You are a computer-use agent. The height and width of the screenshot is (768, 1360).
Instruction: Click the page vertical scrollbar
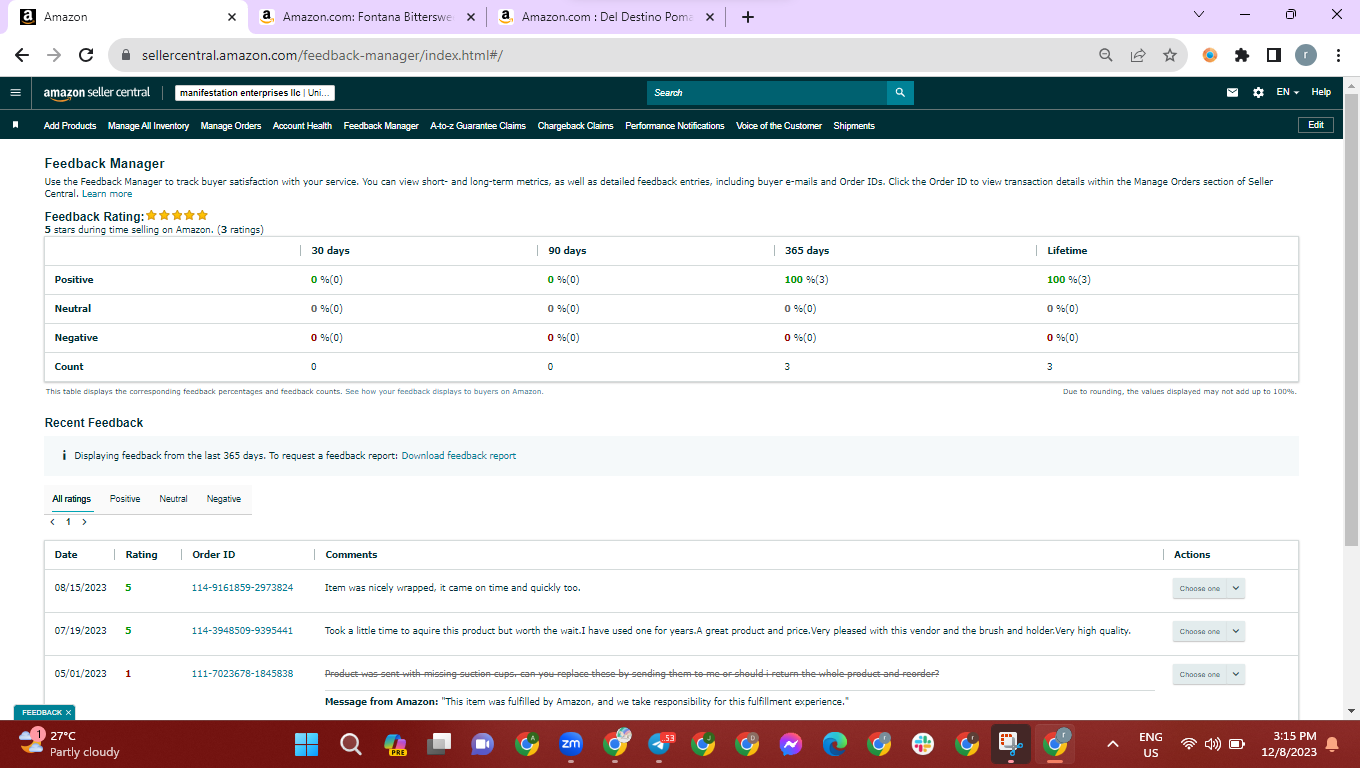[x=1352, y=320]
